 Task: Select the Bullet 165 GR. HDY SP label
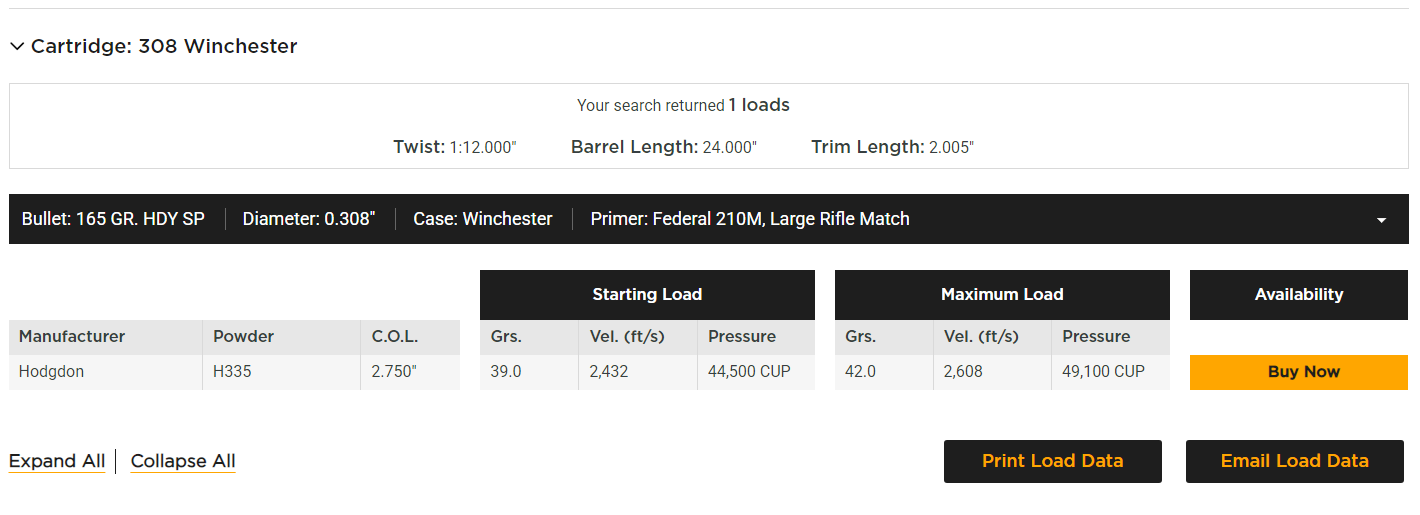[x=113, y=219]
